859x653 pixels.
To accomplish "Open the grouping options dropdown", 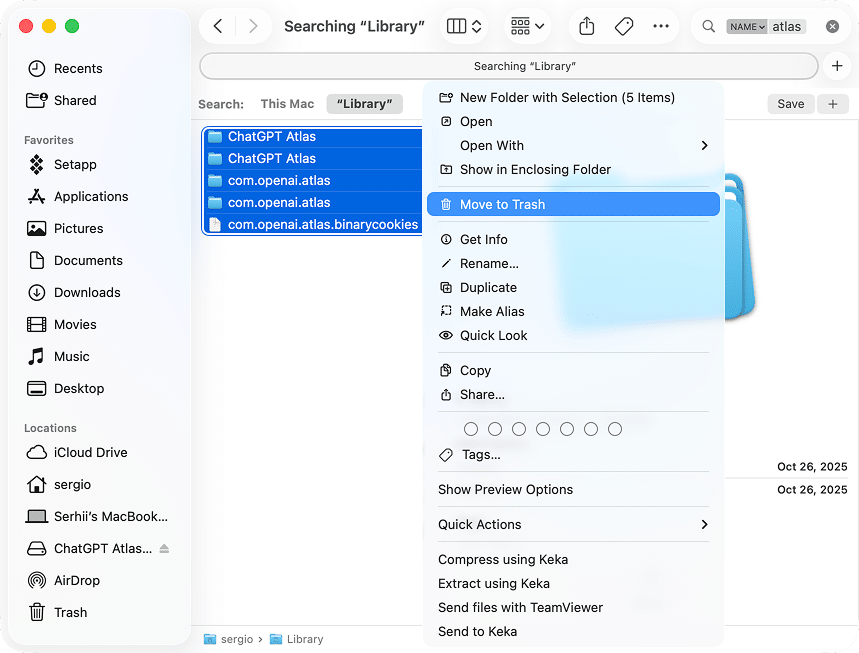I will pos(526,26).
